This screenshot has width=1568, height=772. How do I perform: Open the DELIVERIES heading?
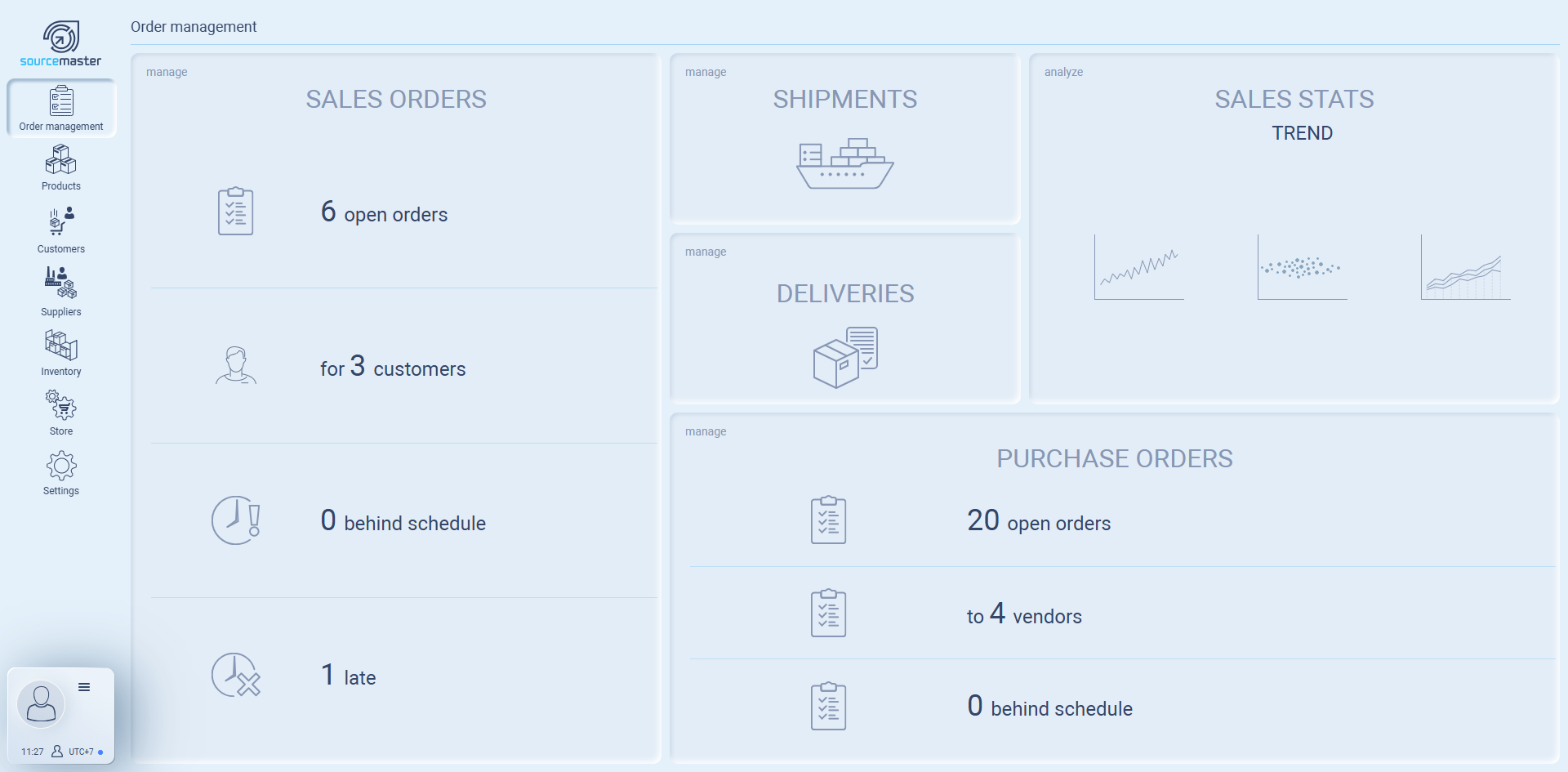[845, 294]
